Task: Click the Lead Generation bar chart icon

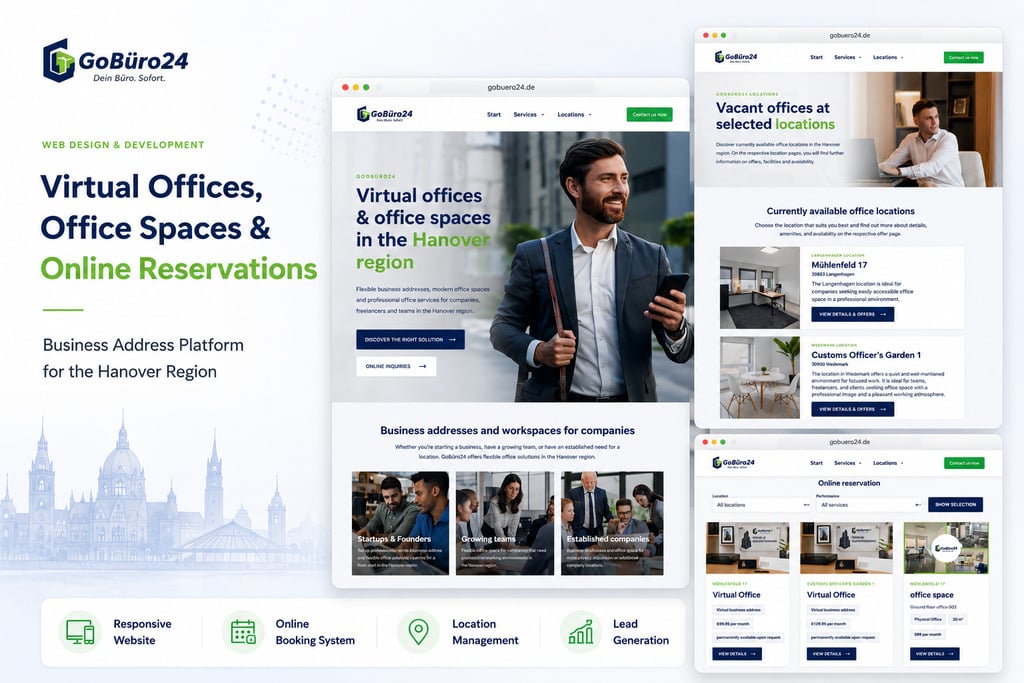Action: click(581, 631)
